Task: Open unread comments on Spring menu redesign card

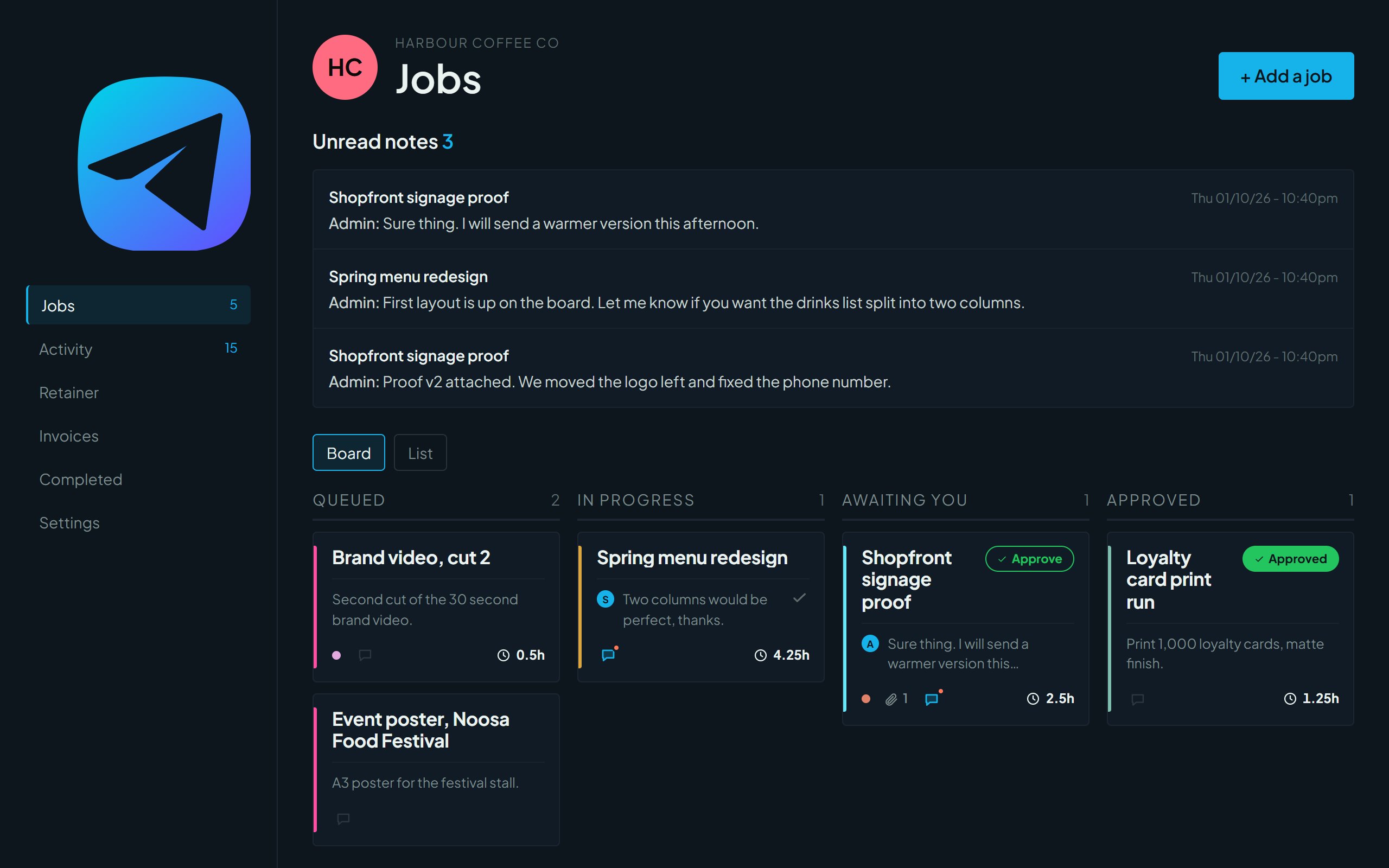Action: pyautogui.click(x=609, y=654)
